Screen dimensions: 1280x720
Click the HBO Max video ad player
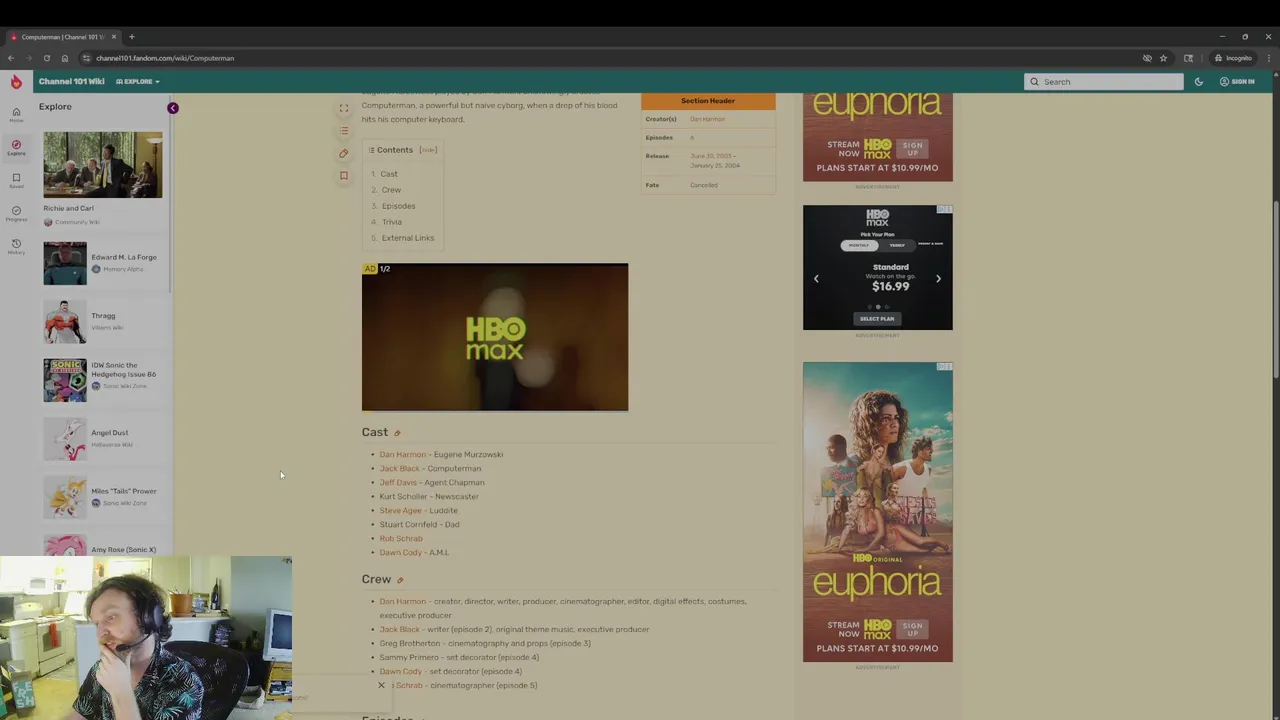tap(495, 337)
